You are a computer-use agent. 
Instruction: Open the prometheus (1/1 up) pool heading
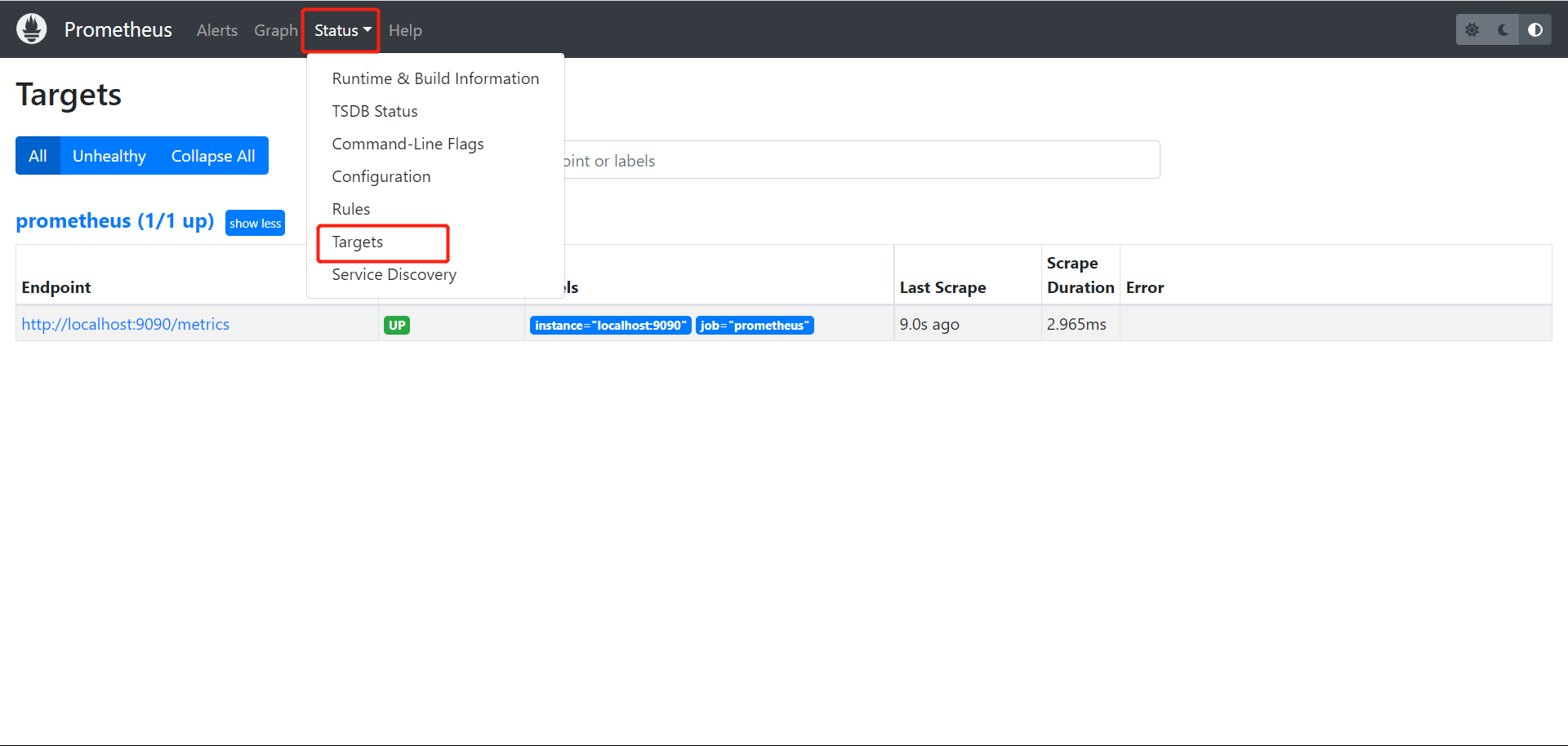115,221
